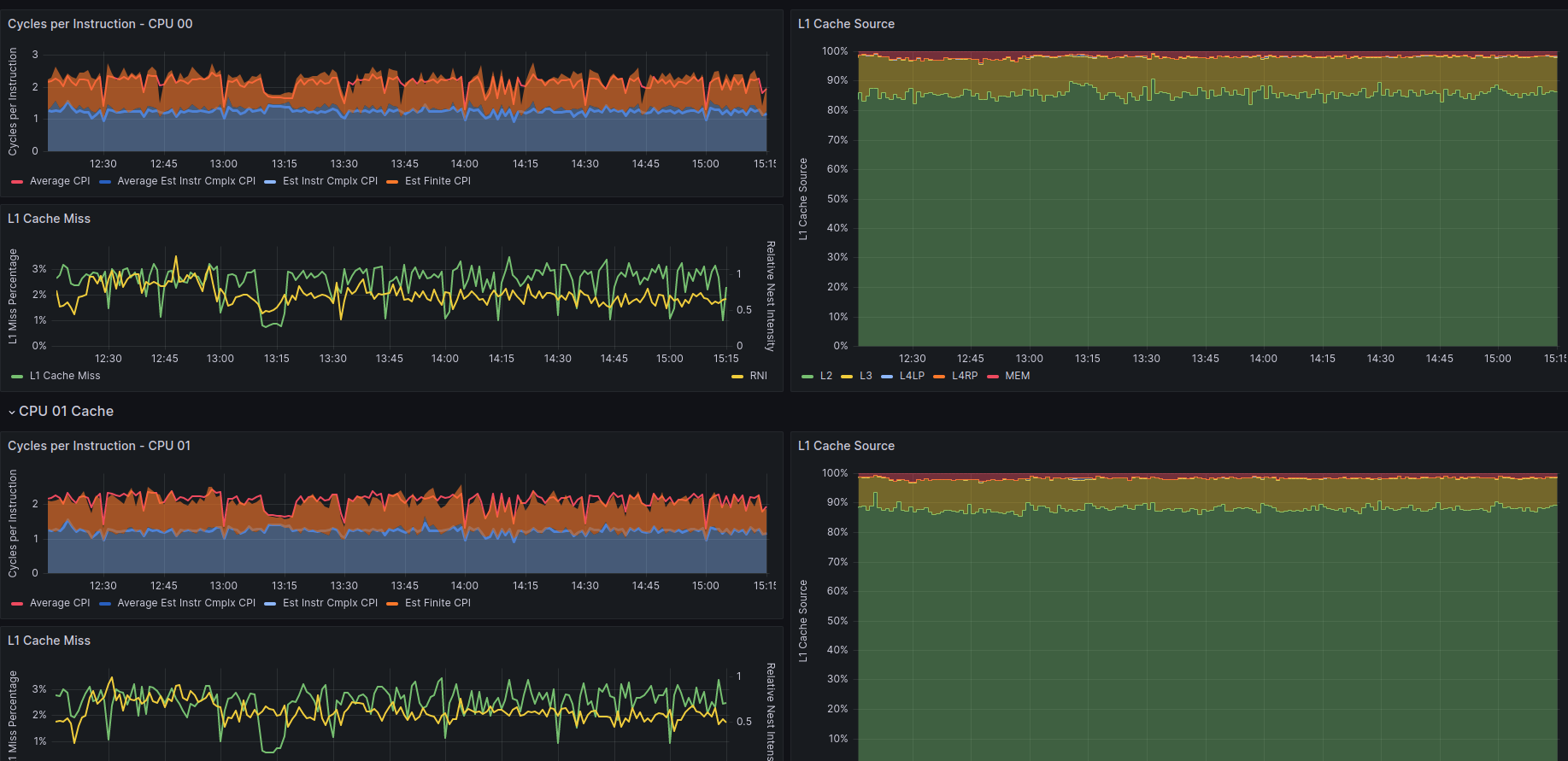Open the Cycles per Instruction - CPU 01 panel title
The height and width of the screenshot is (761, 1568).
click(99, 446)
